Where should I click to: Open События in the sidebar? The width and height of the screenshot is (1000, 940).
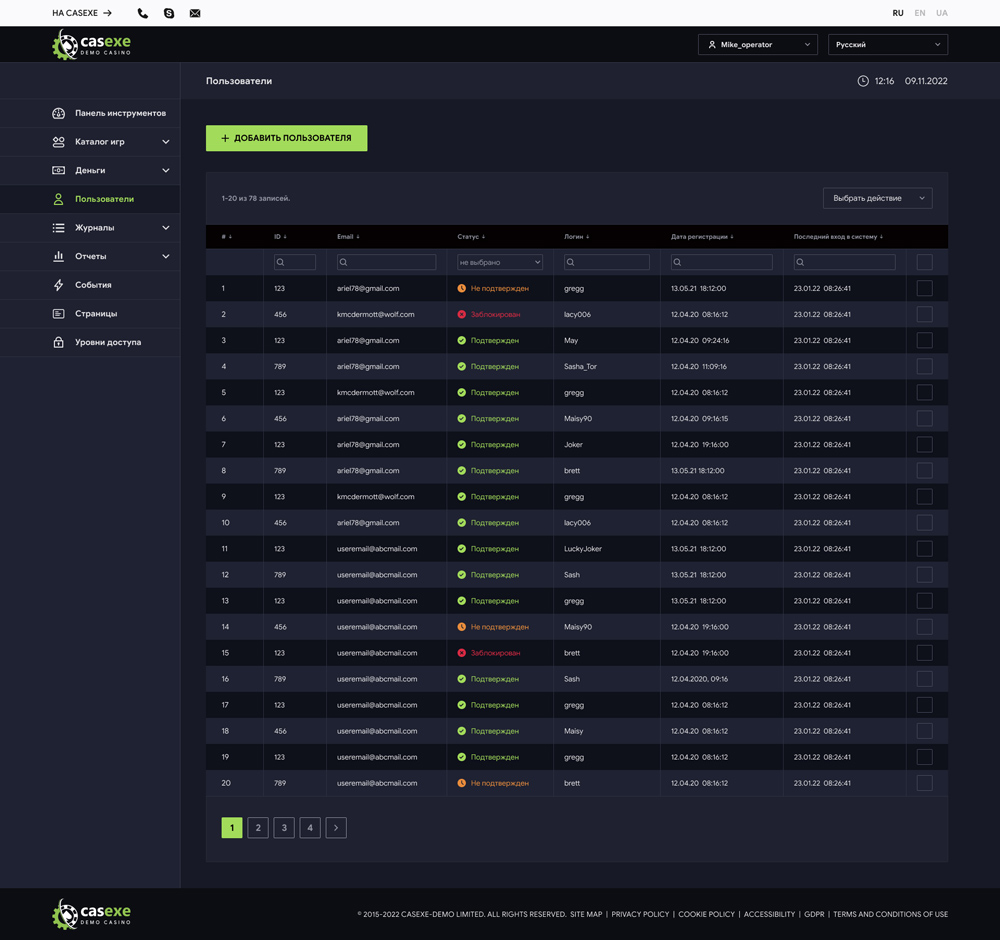(90, 285)
